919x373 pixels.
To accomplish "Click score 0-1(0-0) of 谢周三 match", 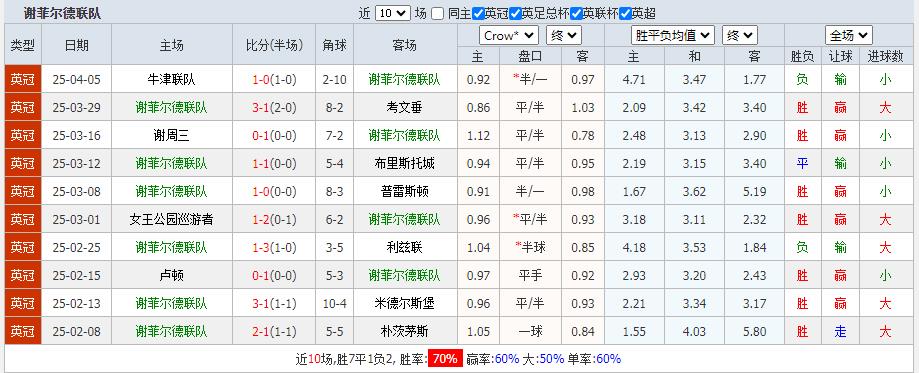I will pos(274,136).
